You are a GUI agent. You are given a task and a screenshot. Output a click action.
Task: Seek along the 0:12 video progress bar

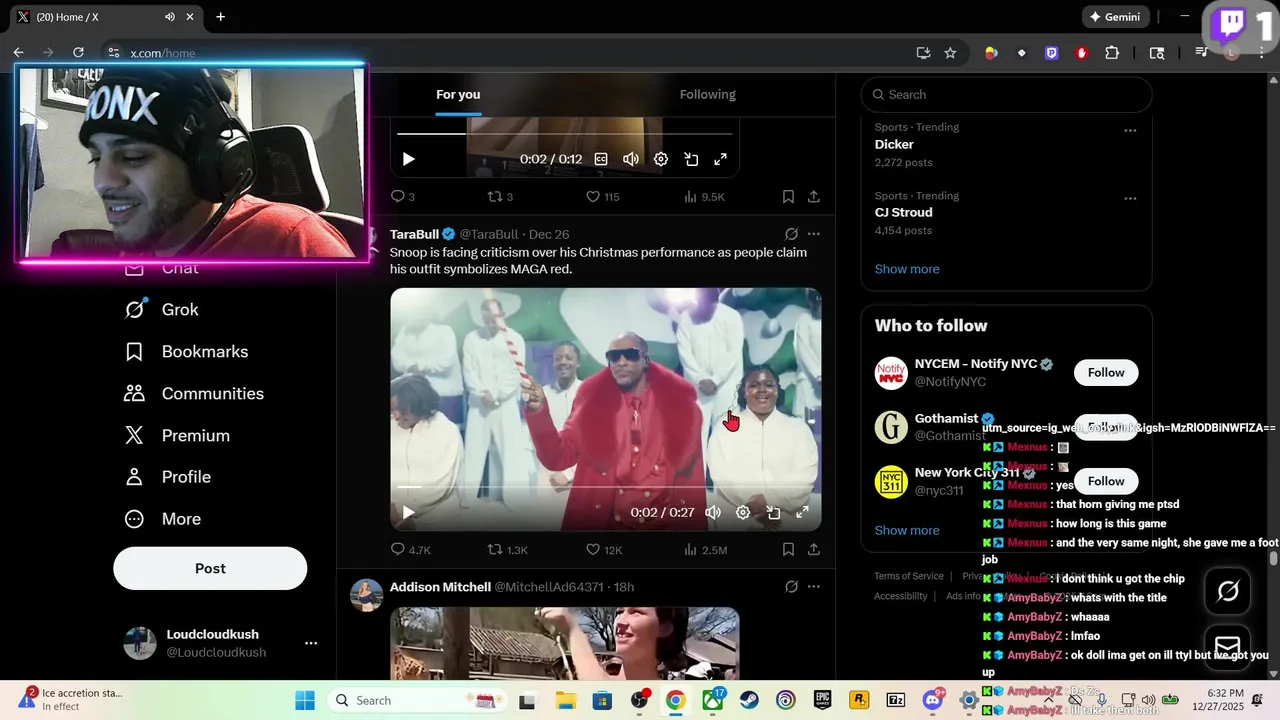click(565, 133)
